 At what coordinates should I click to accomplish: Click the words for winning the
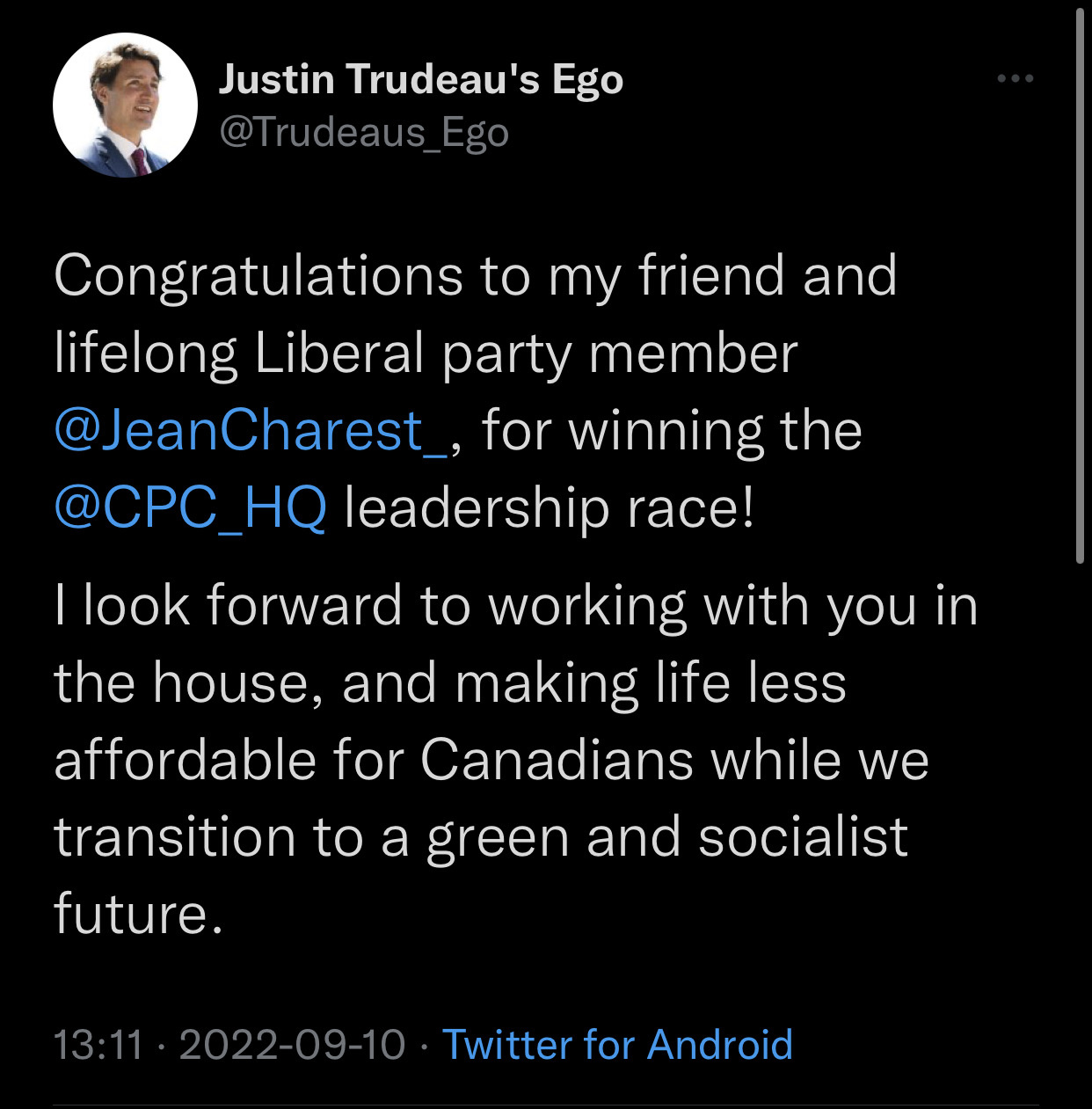click(x=672, y=430)
